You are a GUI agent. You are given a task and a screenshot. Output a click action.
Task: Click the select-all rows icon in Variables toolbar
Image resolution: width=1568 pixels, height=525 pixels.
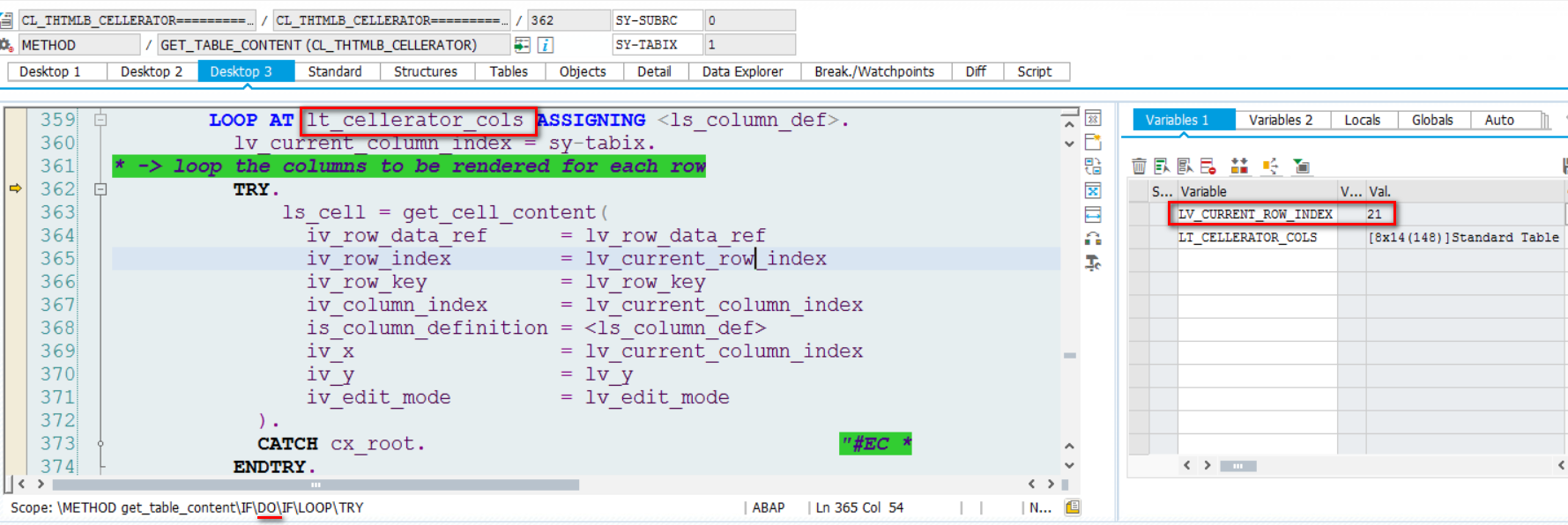click(1162, 166)
